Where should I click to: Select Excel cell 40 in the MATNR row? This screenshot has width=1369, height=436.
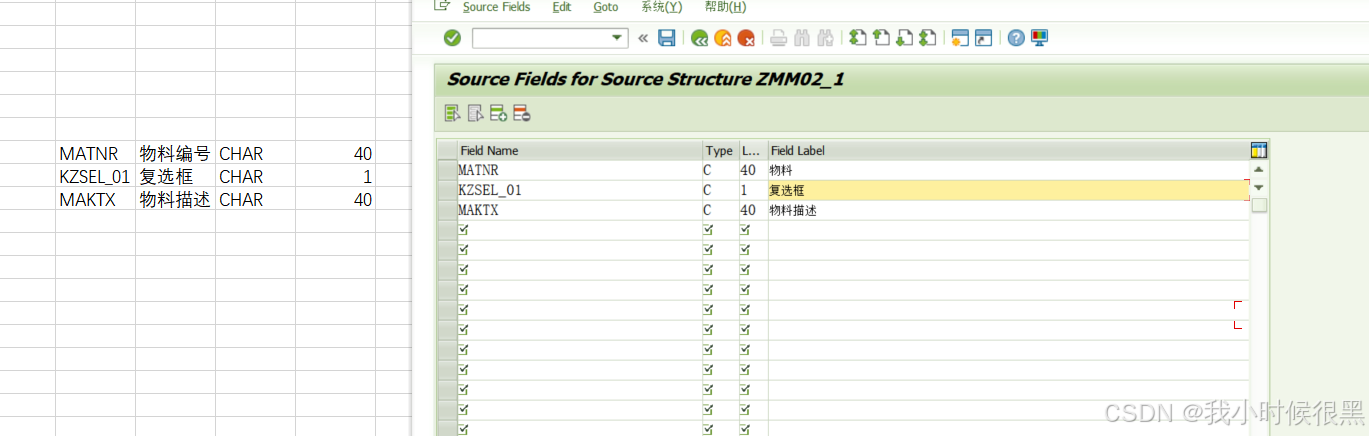point(335,153)
